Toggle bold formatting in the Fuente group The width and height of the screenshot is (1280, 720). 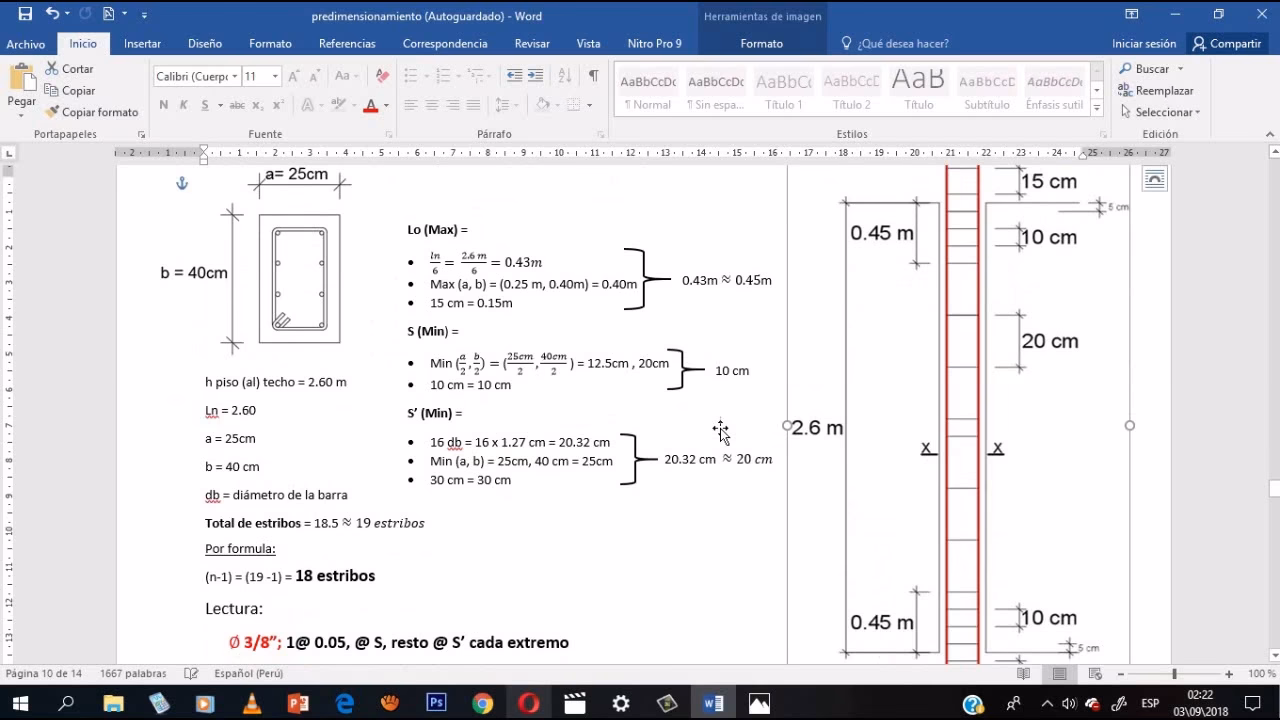click(x=164, y=104)
